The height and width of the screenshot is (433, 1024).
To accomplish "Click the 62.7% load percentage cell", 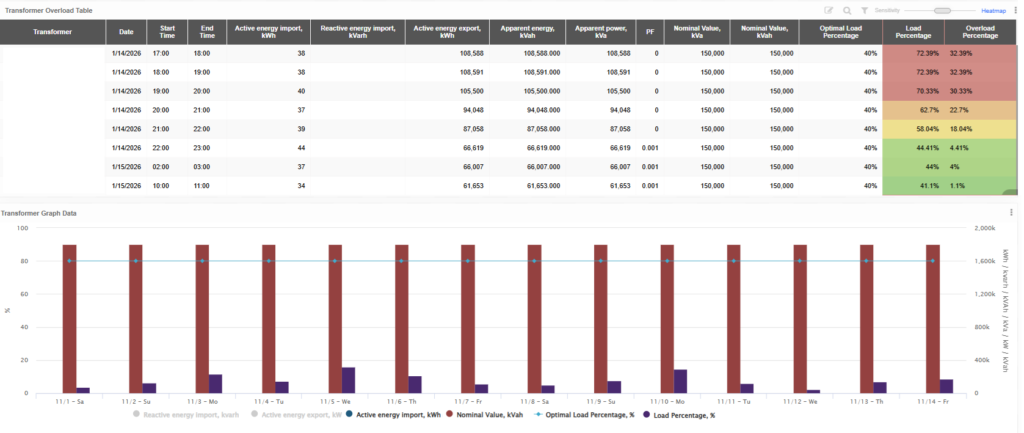I will pyautogui.click(x=914, y=110).
